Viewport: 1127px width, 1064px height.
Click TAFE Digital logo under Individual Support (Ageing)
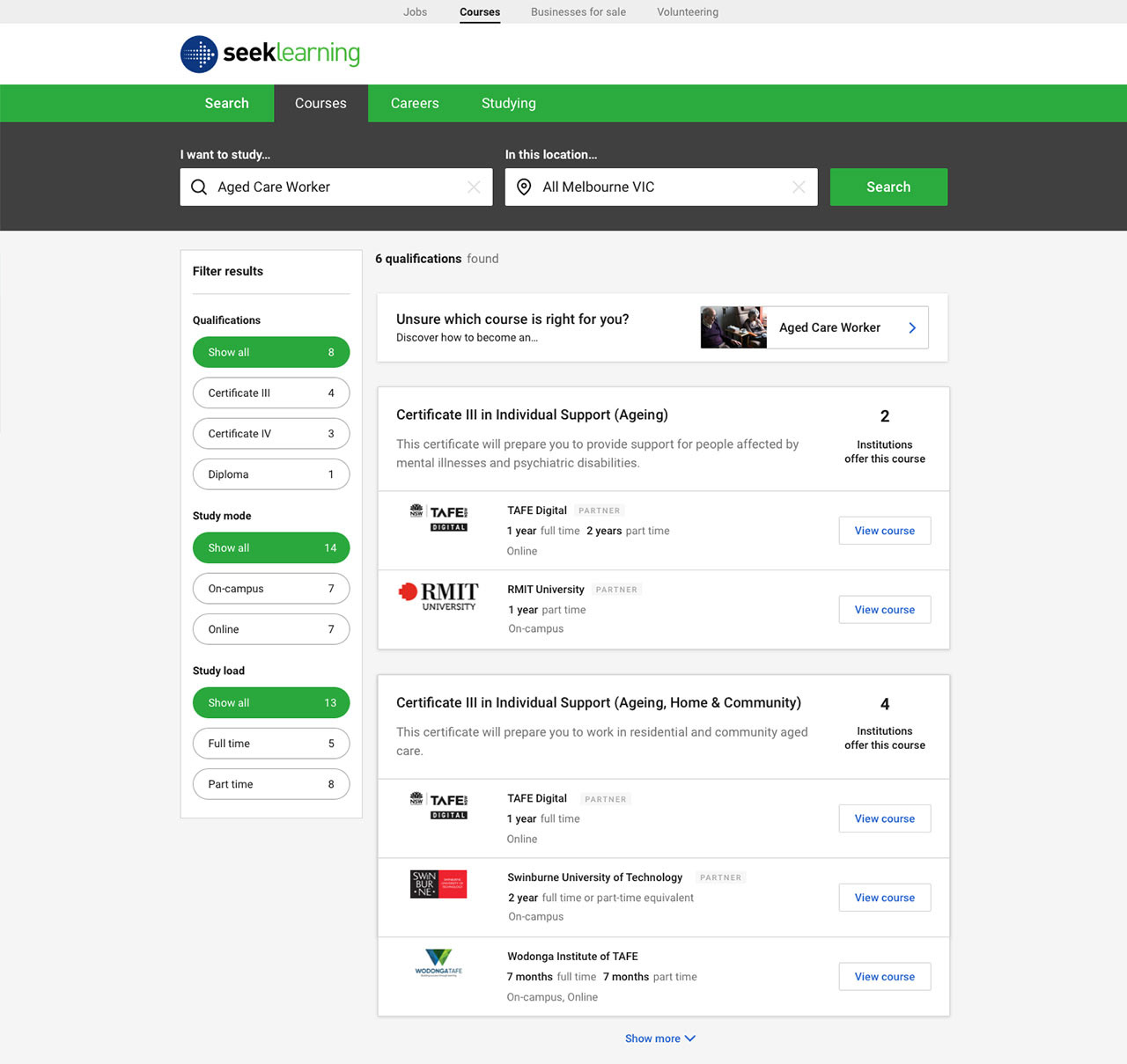[x=438, y=517]
